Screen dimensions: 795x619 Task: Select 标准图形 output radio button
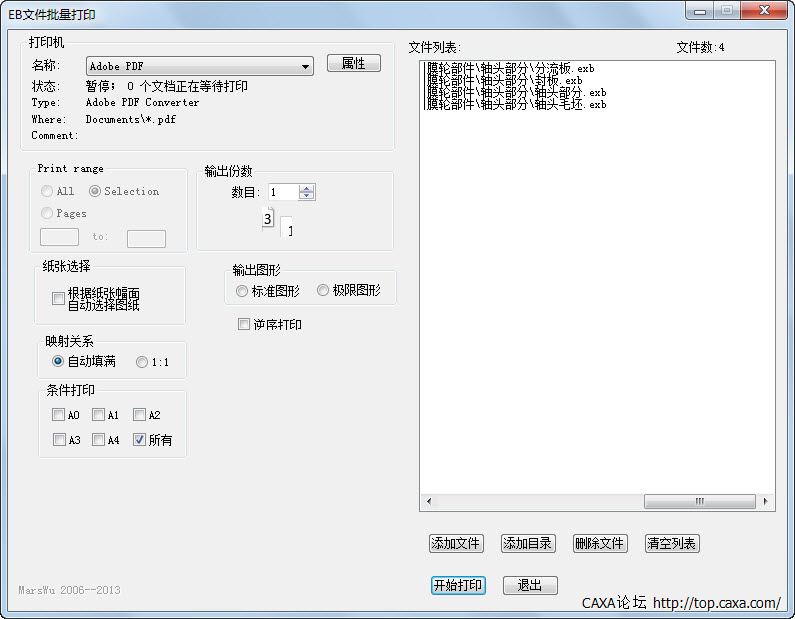[242, 291]
